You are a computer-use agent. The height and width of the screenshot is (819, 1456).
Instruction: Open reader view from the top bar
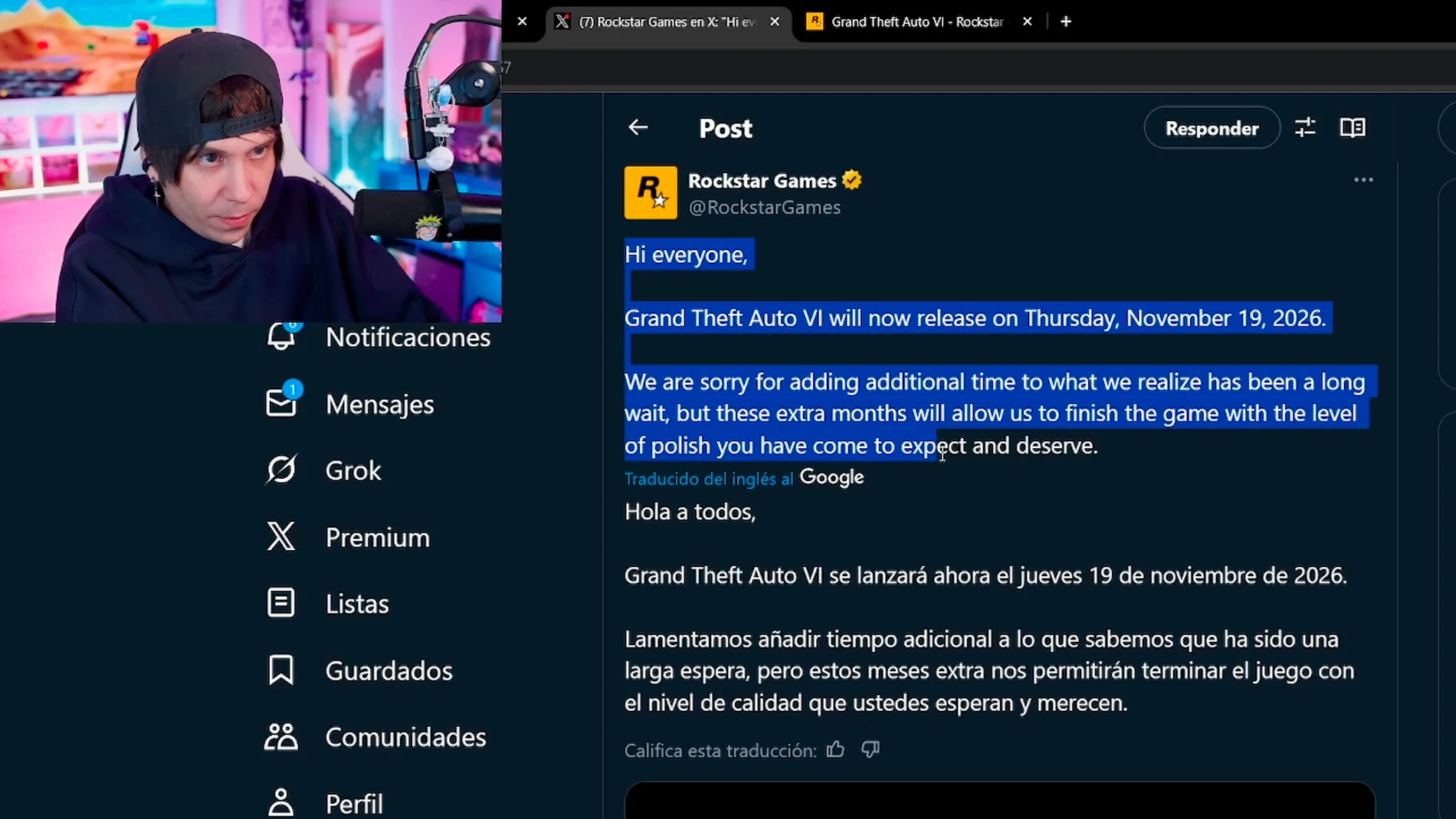tap(1352, 127)
